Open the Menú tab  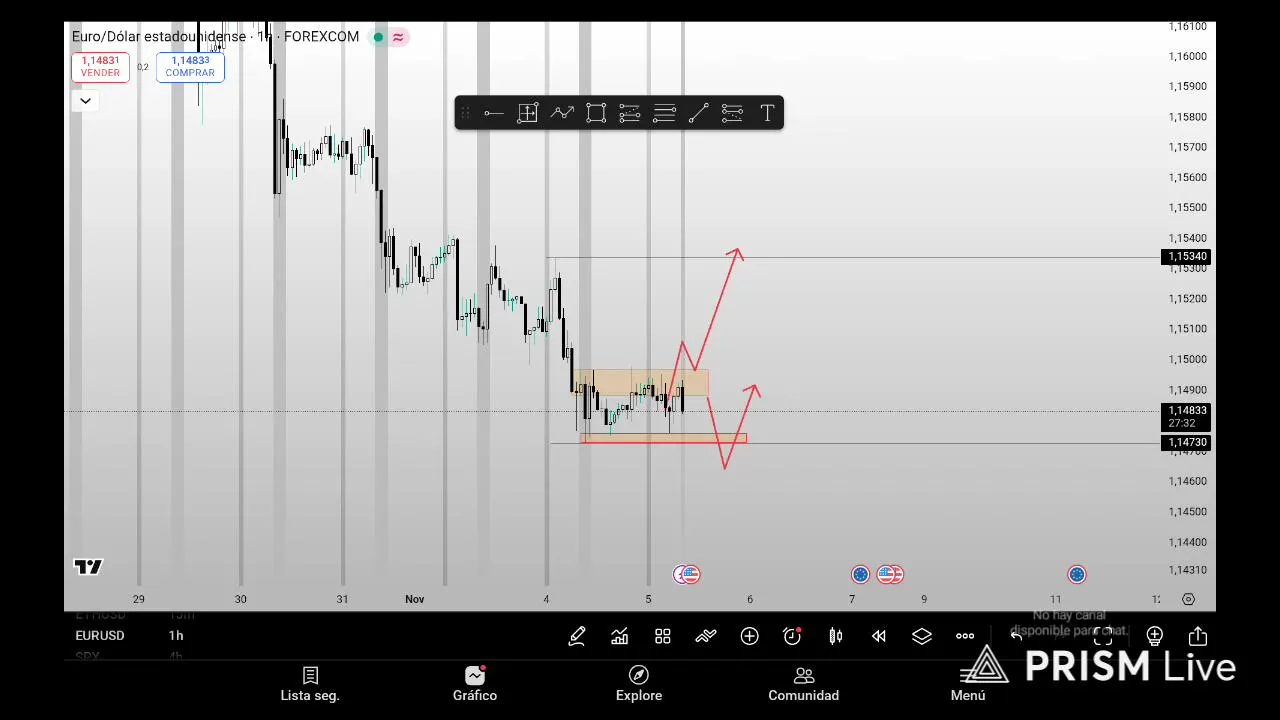click(968, 685)
